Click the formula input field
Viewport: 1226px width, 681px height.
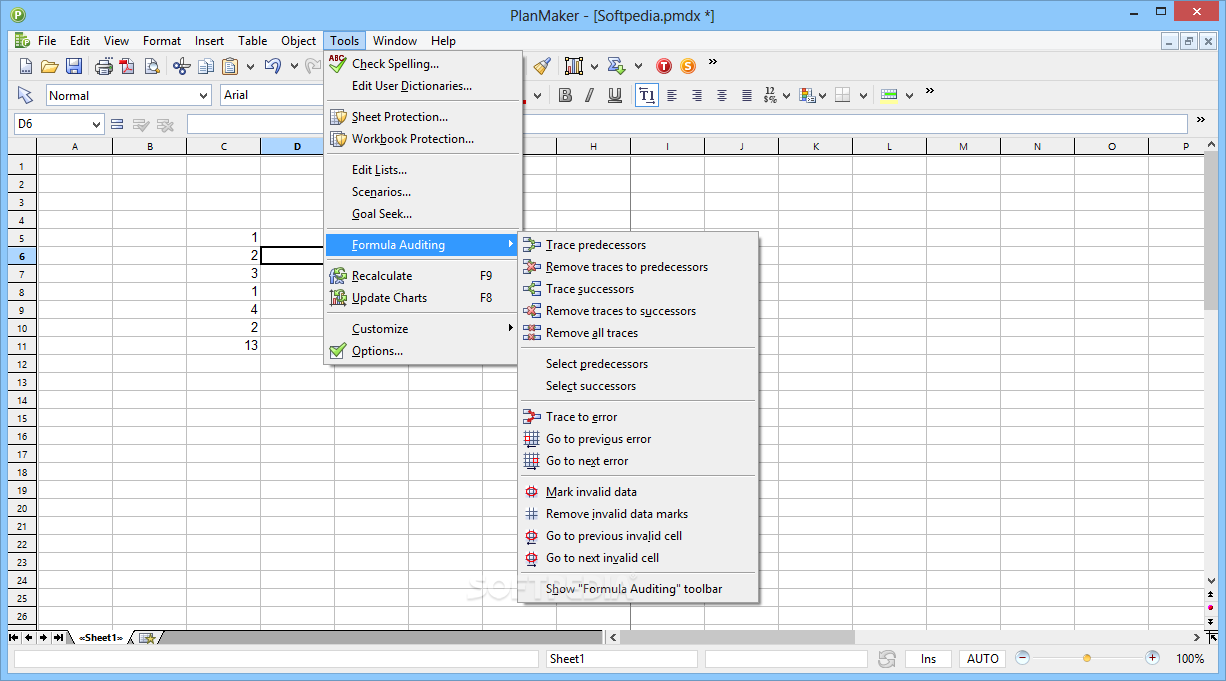[x=687, y=124]
